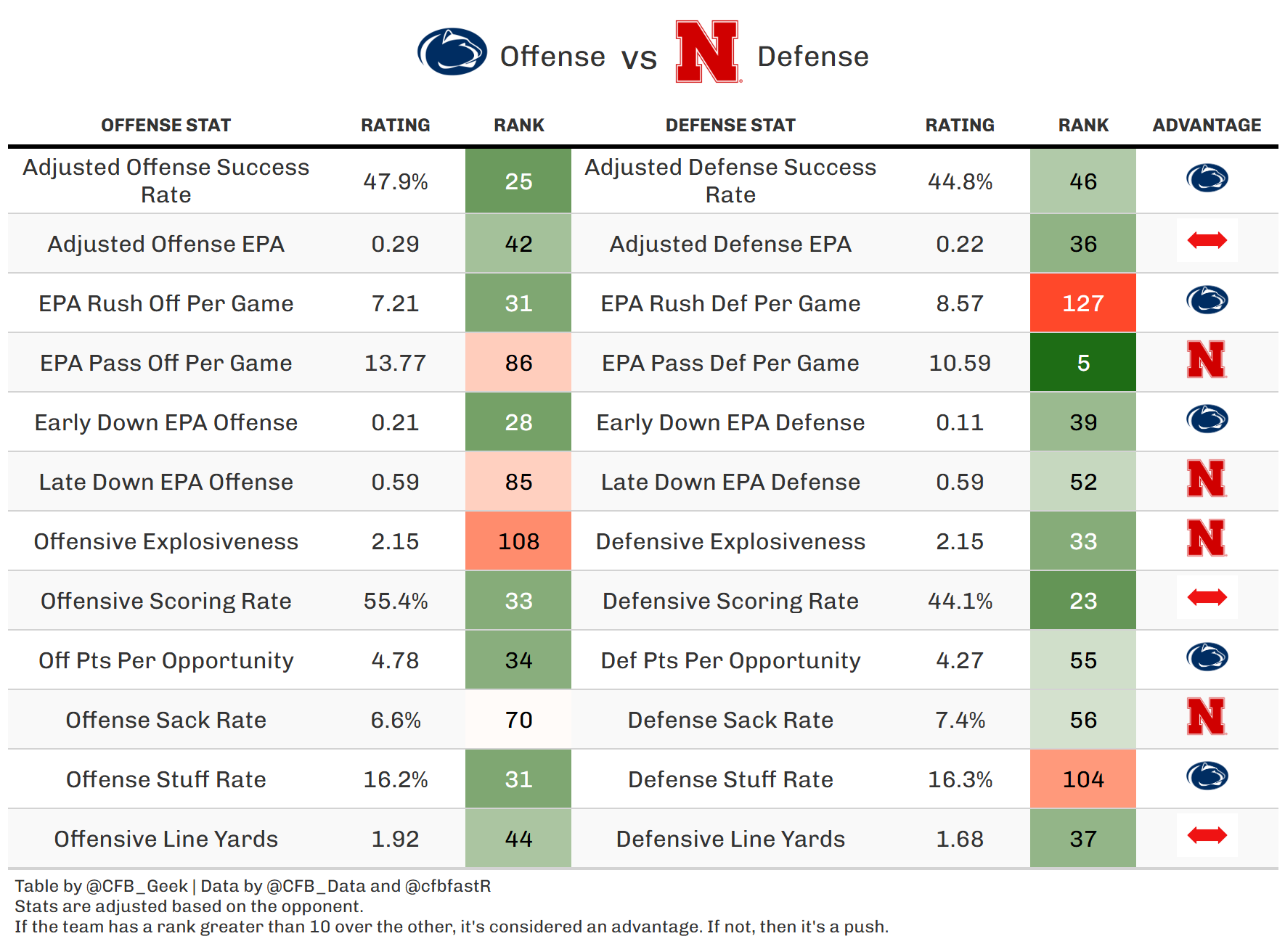Click Nebraska logo in Sack Rate row
The width and height of the screenshot is (1285, 952).
pyautogui.click(x=1207, y=717)
